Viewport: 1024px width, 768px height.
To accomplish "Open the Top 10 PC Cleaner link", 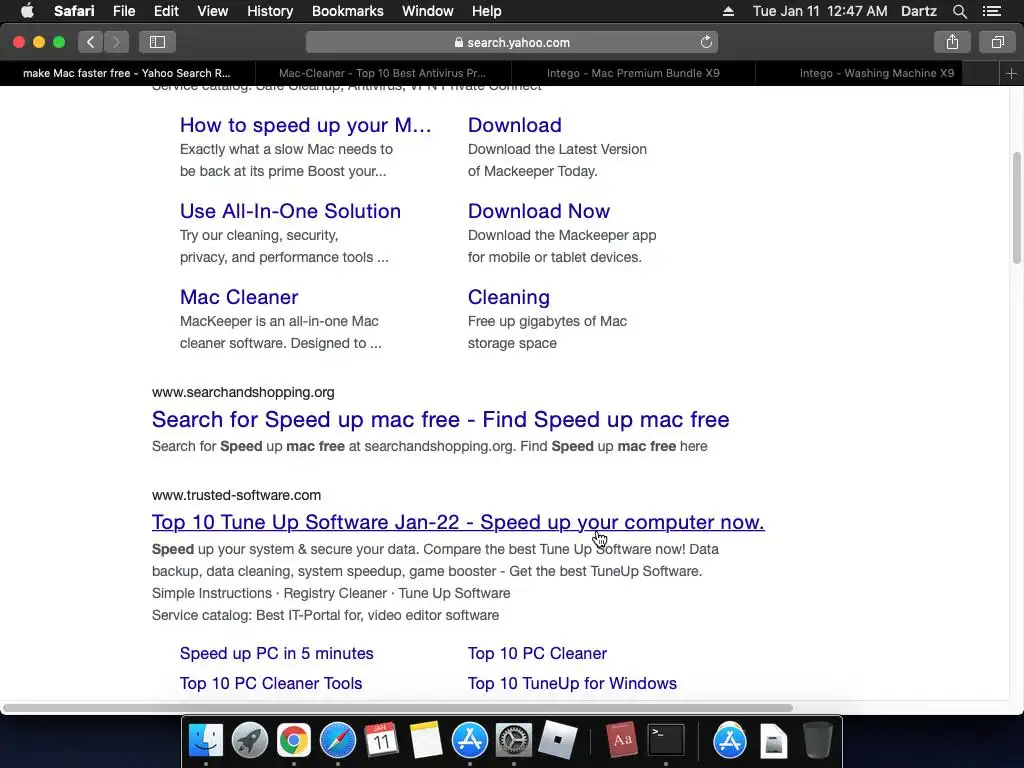I will [x=537, y=653].
